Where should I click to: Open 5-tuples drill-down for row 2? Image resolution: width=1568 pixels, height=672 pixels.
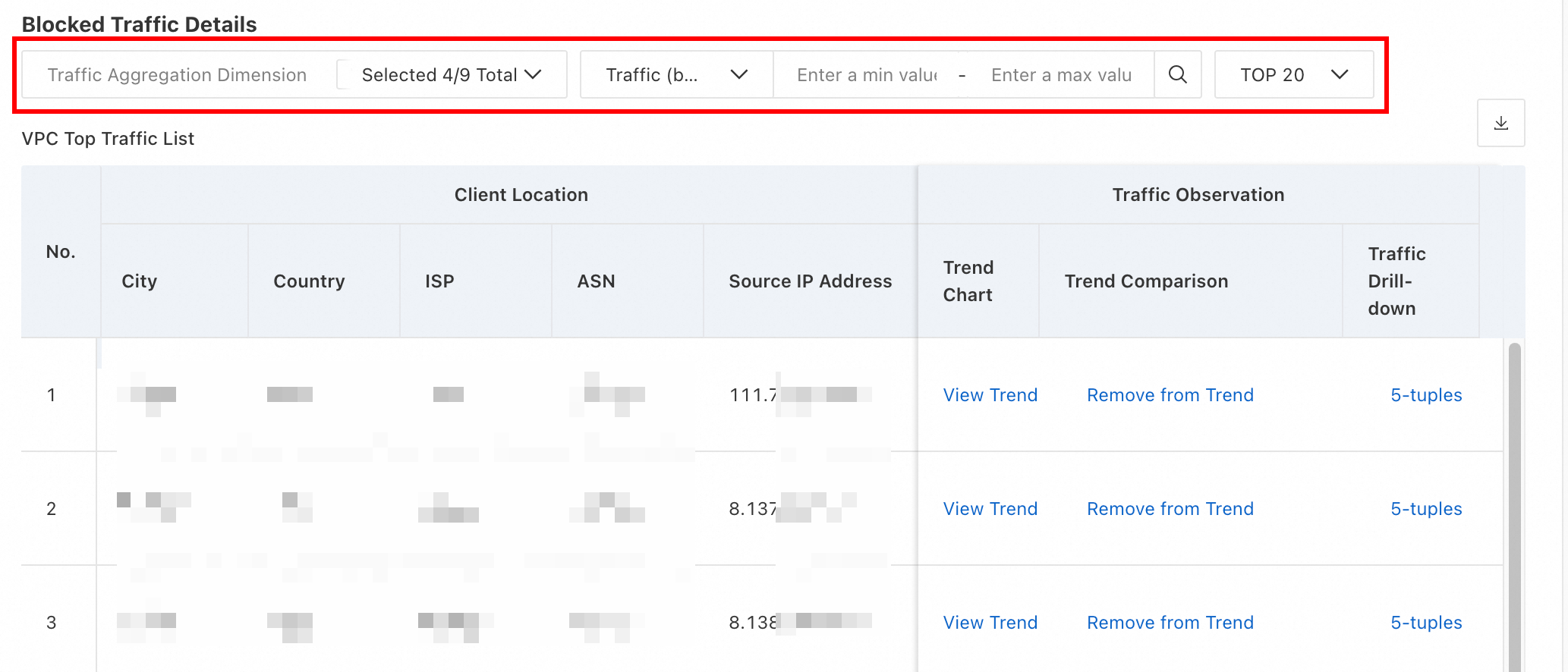1425,509
